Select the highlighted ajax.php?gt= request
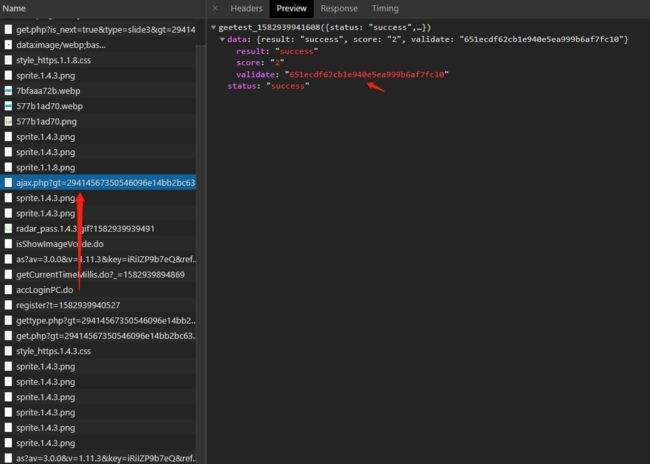The width and height of the screenshot is (650, 464). coord(98,182)
